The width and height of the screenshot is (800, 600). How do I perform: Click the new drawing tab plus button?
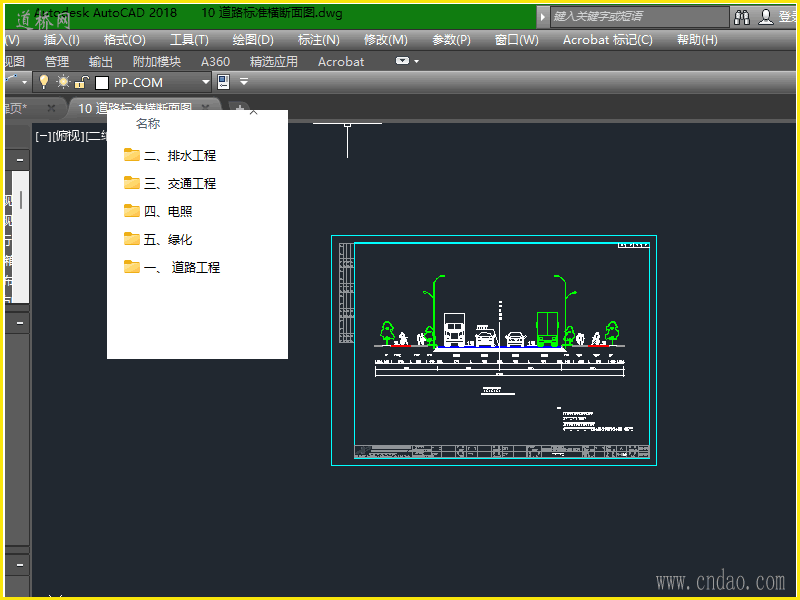coord(239,107)
